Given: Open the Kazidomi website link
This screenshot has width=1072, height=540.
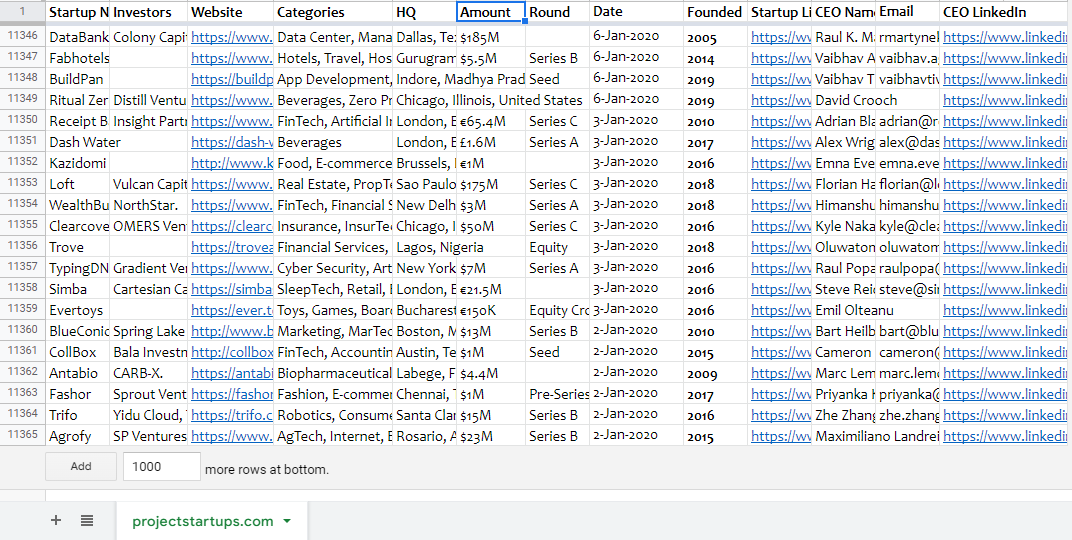Looking at the screenshot, I should 232,164.
